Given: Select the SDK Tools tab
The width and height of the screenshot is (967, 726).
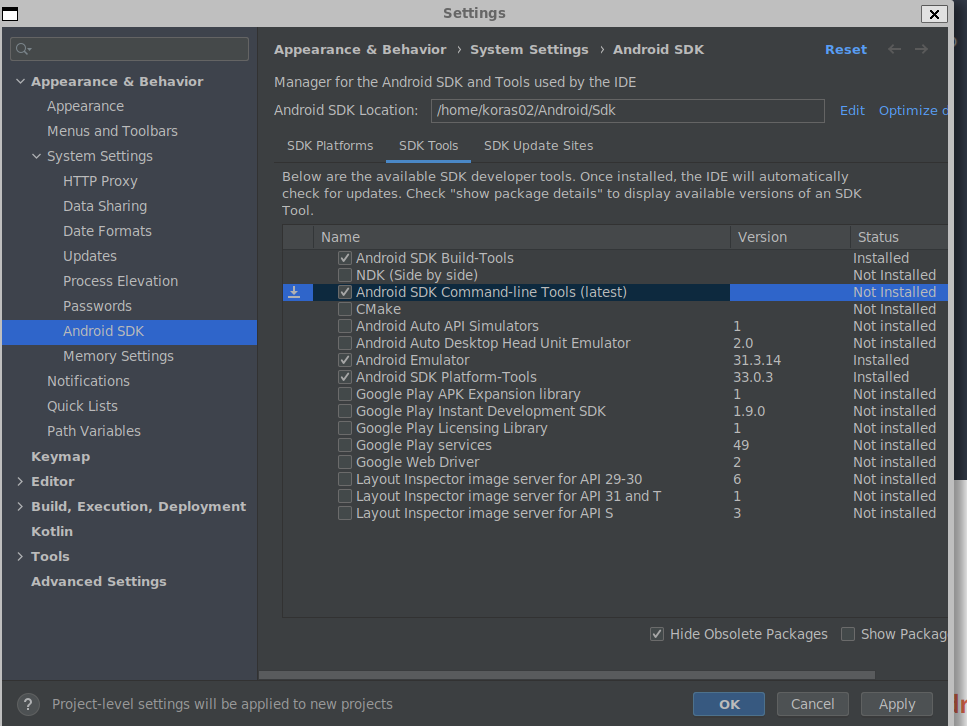Looking at the screenshot, I should [429, 146].
